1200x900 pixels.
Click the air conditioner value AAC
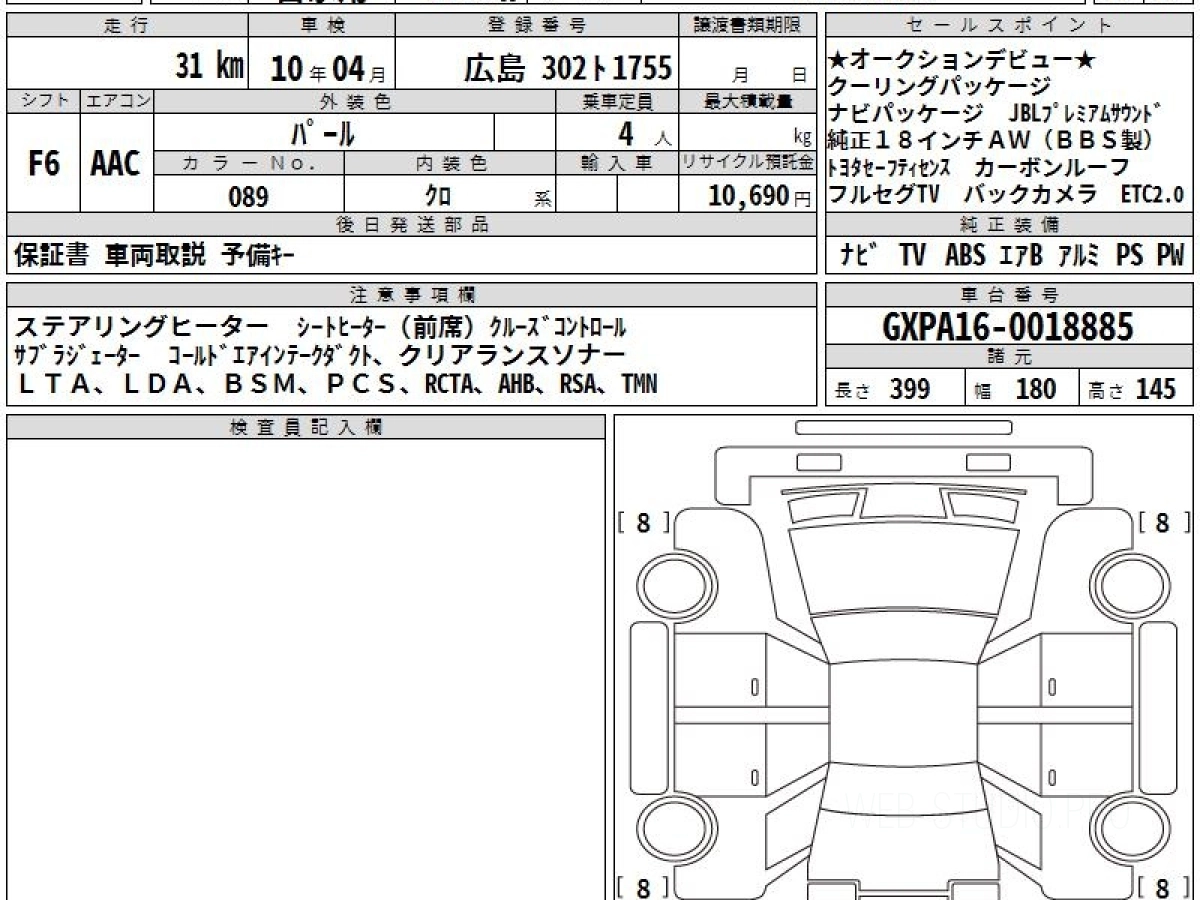click(x=116, y=164)
